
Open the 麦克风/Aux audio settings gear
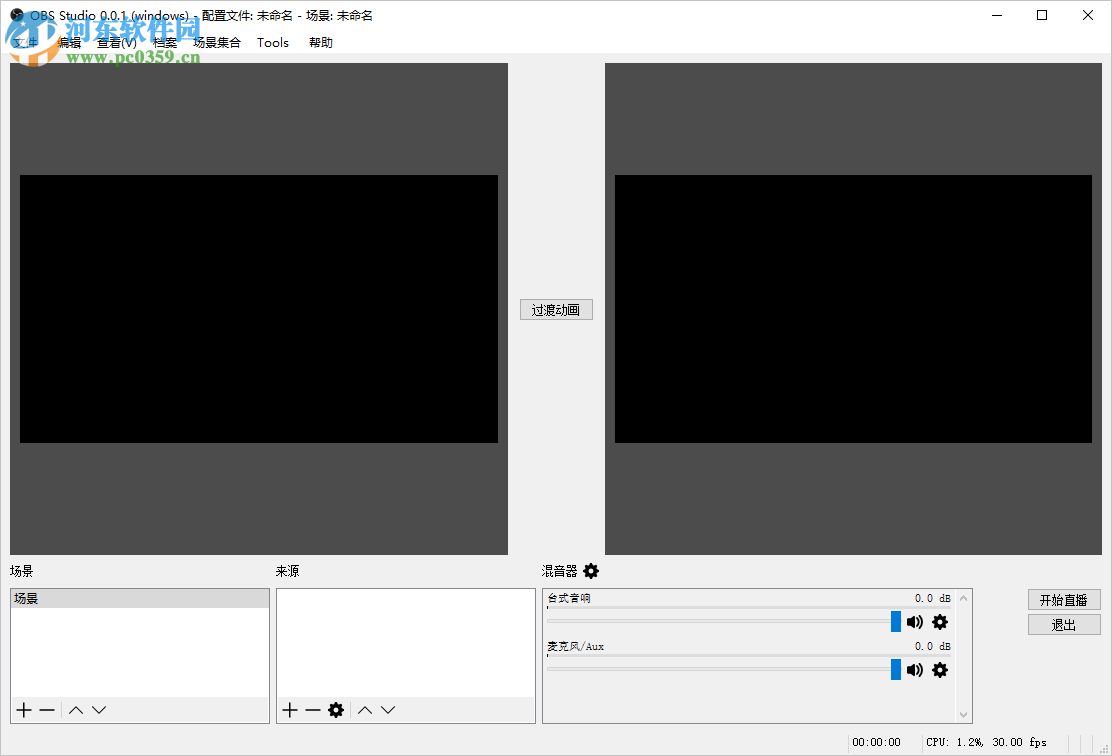(940, 669)
